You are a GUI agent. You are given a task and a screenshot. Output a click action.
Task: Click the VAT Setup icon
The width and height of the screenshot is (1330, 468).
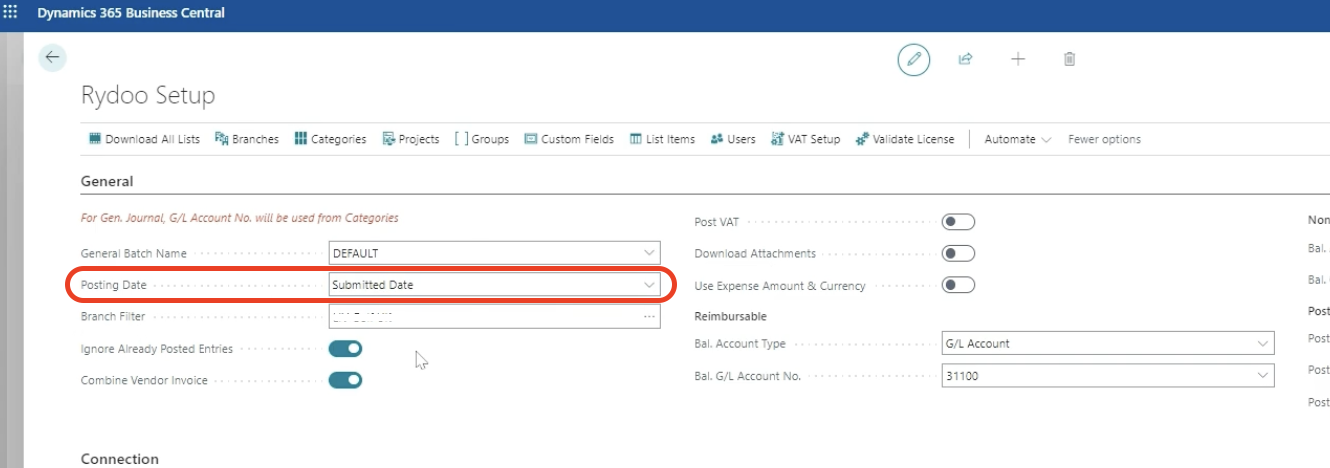coord(777,139)
